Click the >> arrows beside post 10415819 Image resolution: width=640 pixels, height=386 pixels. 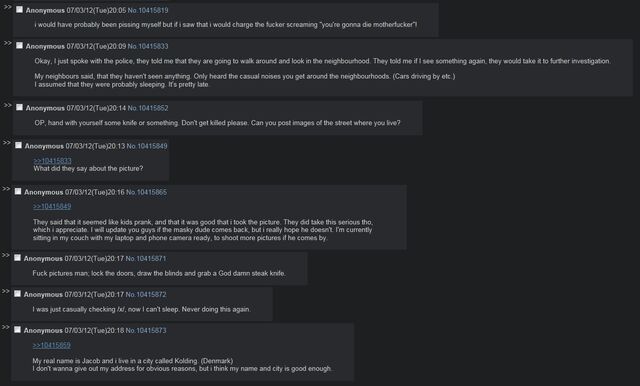point(7,7)
